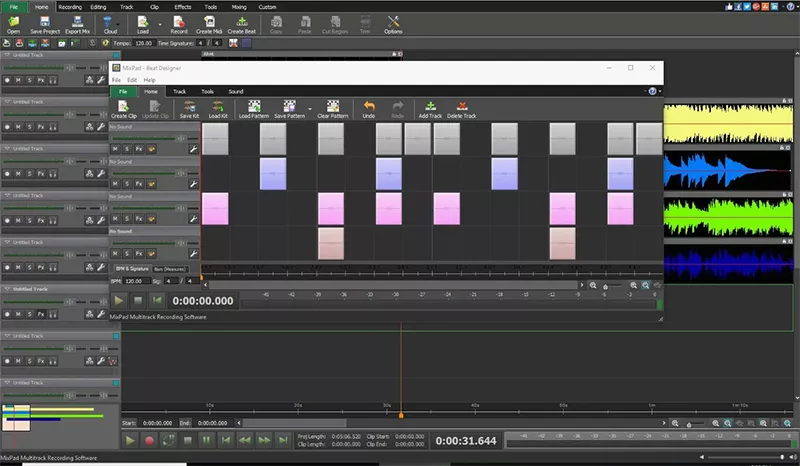Click Create Clip in Beat Designer

124,110
